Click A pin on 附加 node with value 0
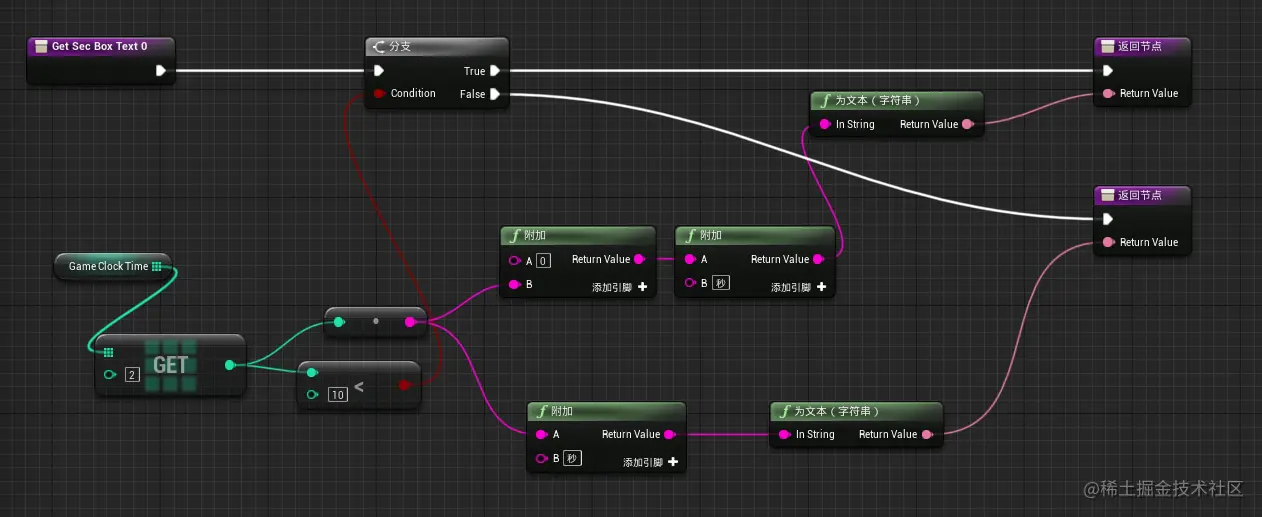1262x517 pixels. [514, 260]
